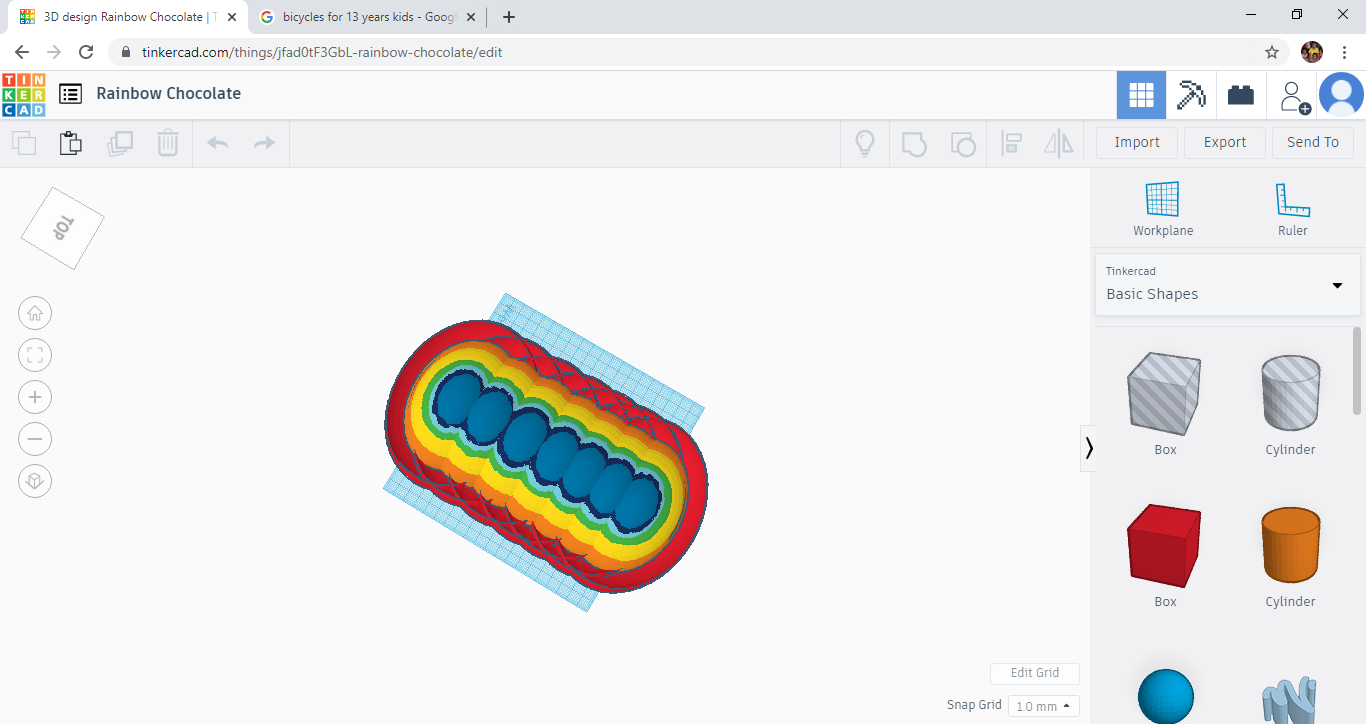Select the blue Sphere shape
The height and width of the screenshot is (724, 1366).
[x=1166, y=695]
